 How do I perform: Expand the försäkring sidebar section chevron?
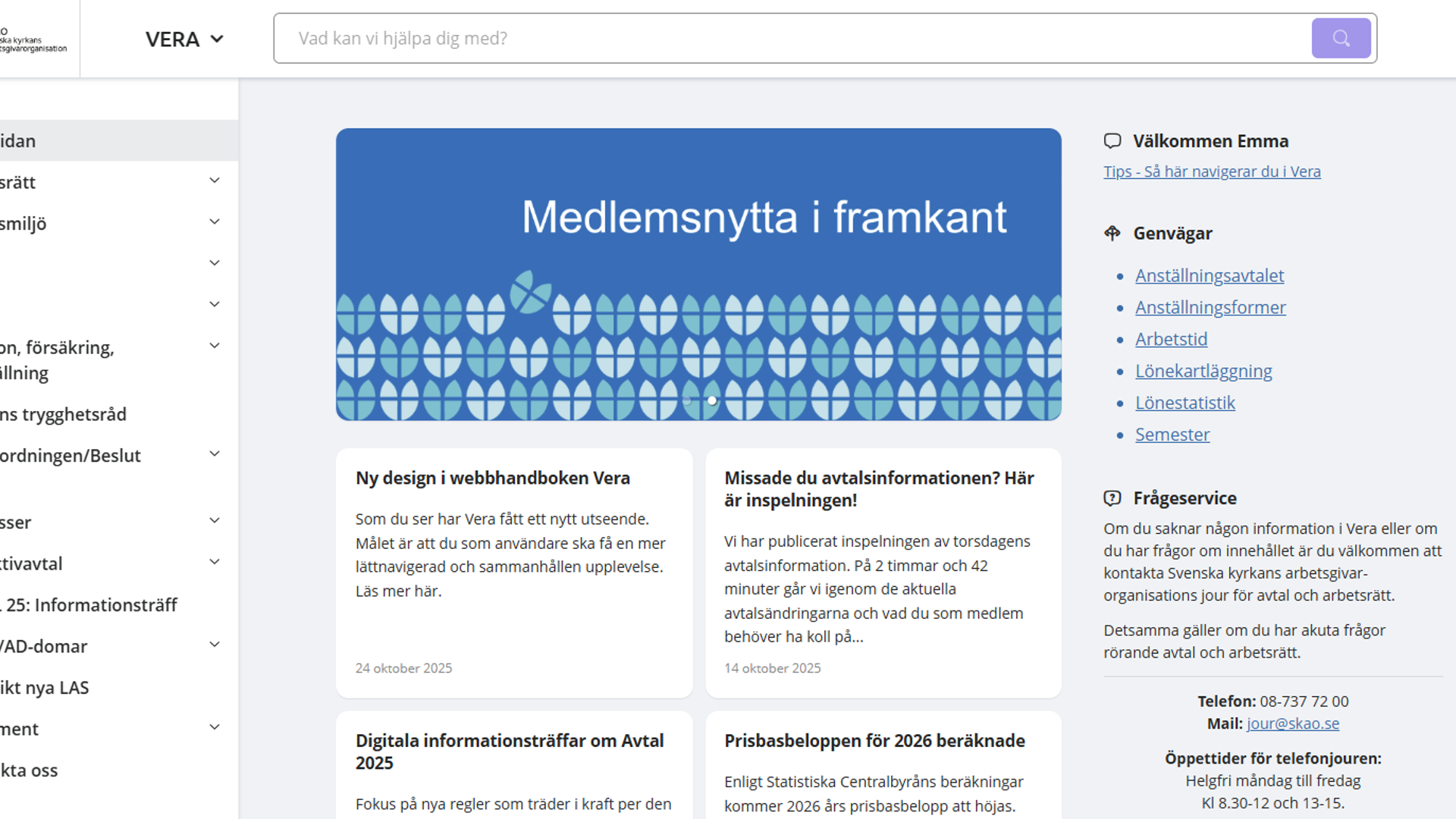click(215, 346)
